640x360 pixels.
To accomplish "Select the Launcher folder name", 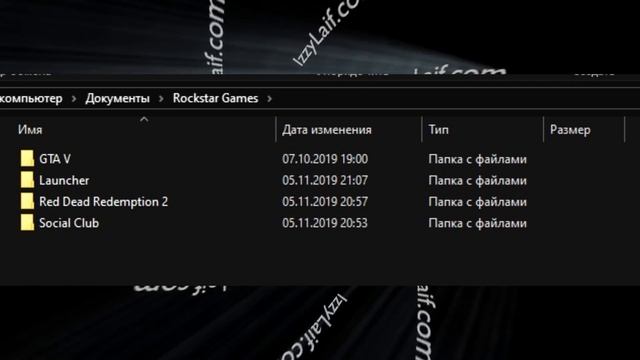I will click(x=64, y=180).
